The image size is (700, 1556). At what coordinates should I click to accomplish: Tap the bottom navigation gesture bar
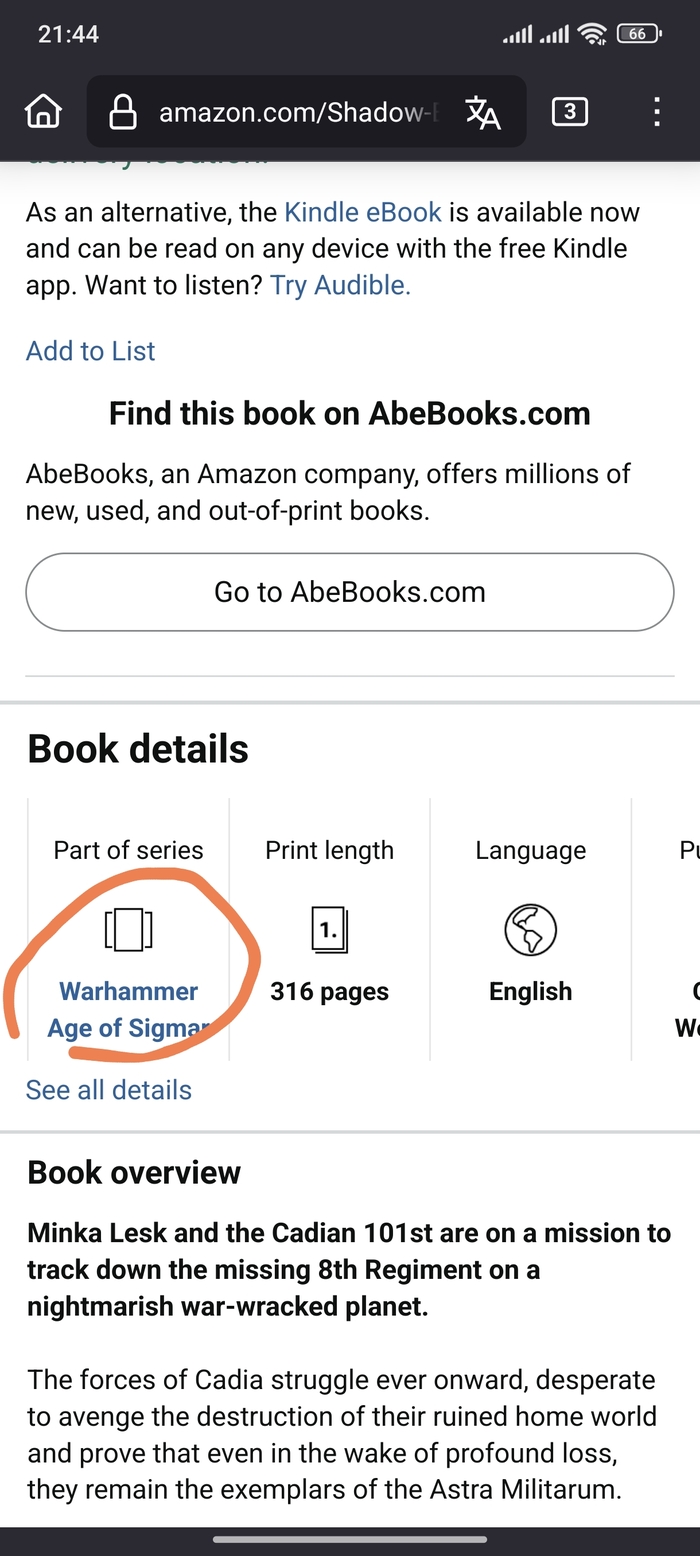(x=350, y=1540)
